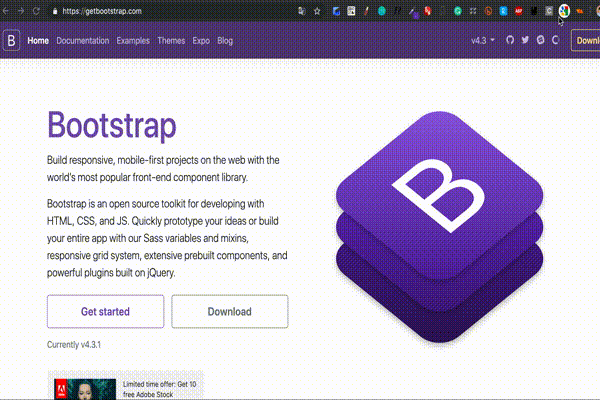Click the large purple Bootstrap stack logo
The image size is (600, 400).
click(439, 227)
